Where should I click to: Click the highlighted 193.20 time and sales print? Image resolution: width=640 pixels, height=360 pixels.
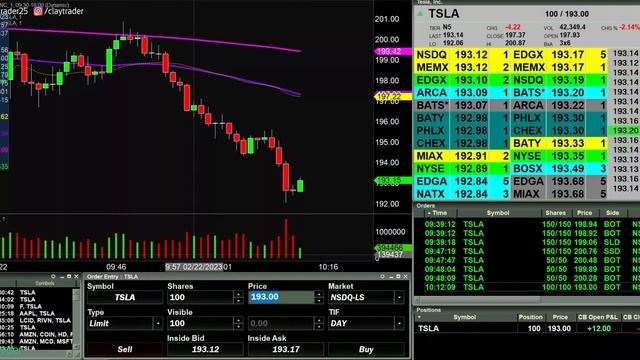pyautogui.click(x=624, y=131)
